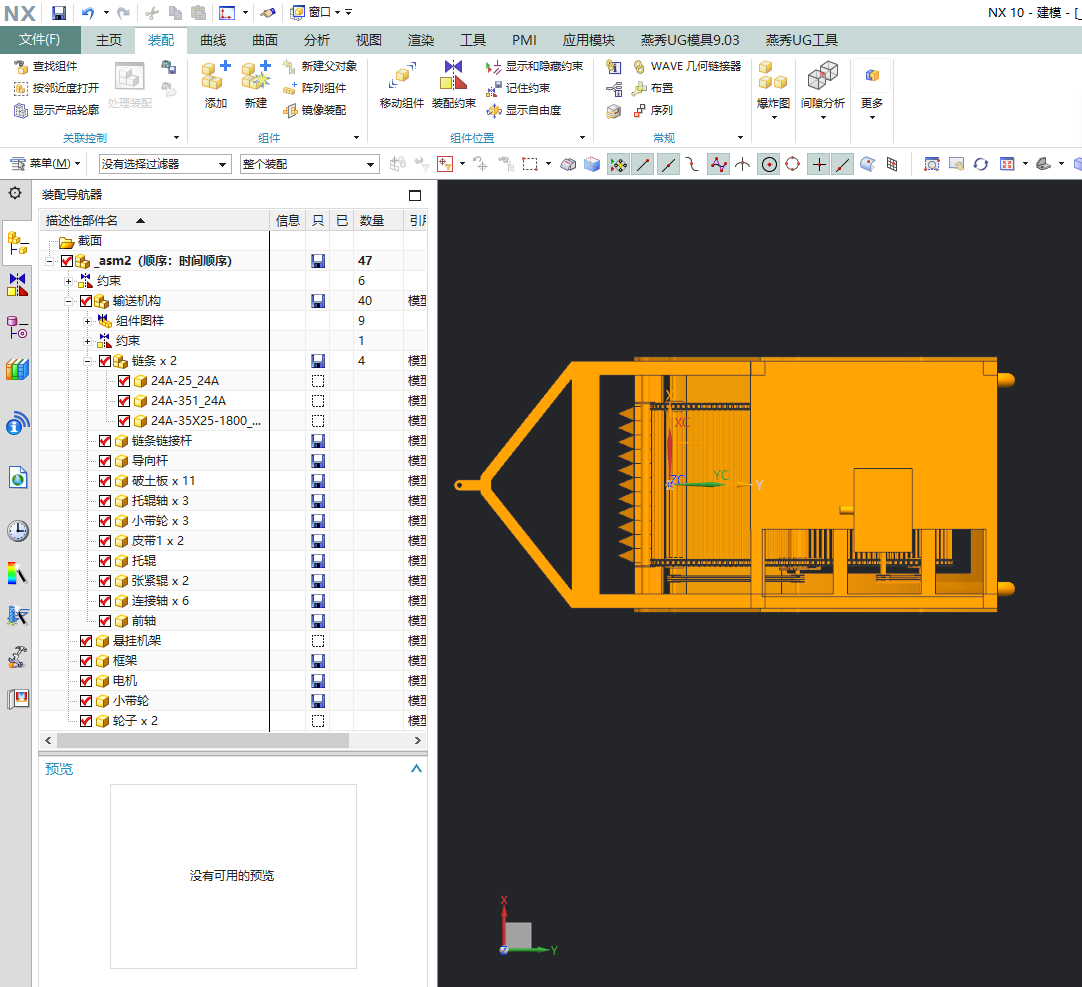This screenshot has height=987, width=1082.
Task: Toggle visibility checkbox for 框架
Action: tap(86, 661)
